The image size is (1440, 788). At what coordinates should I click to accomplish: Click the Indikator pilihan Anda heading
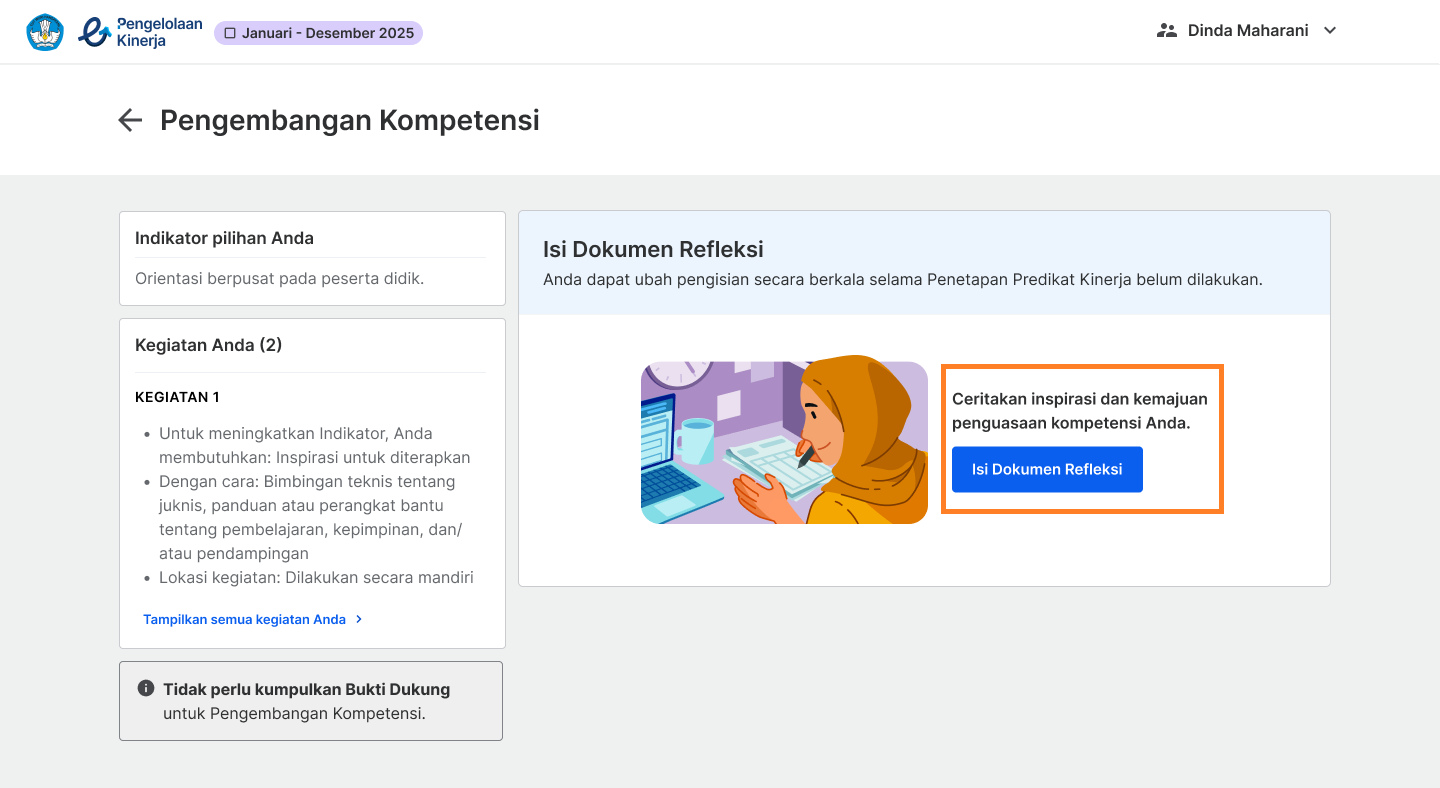point(224,238)
